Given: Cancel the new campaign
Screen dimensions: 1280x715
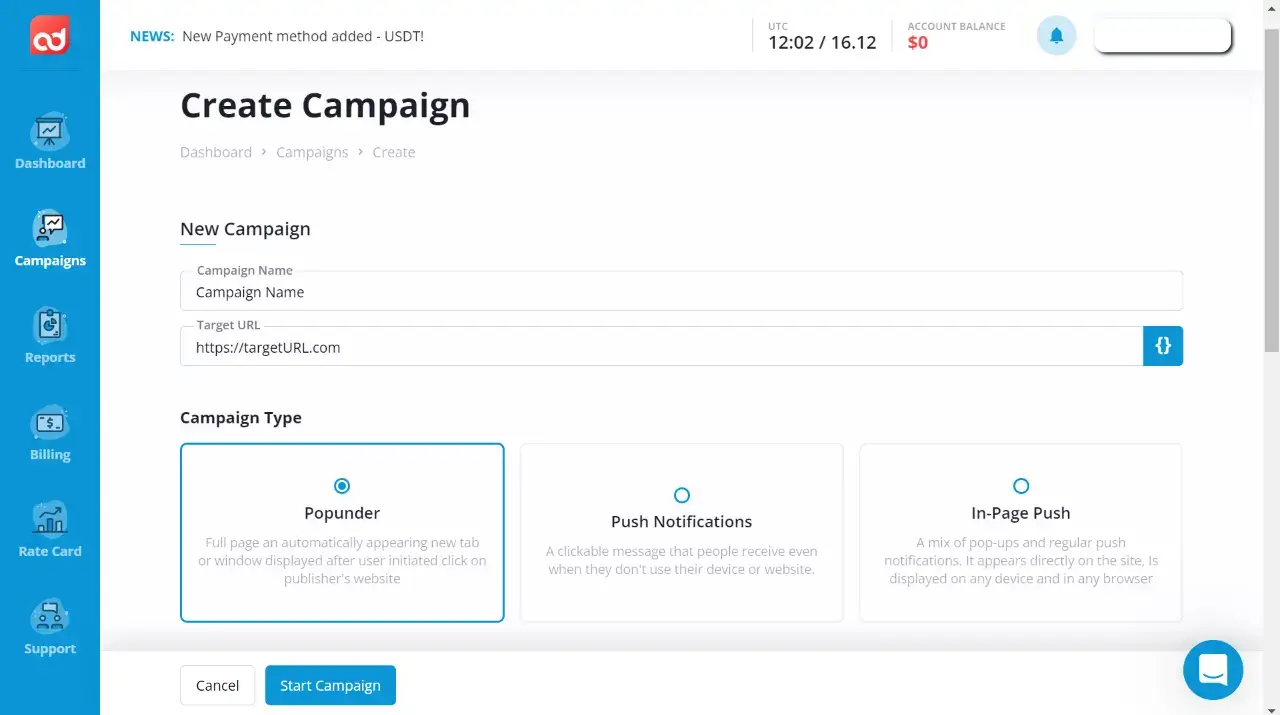Looking at the screenshot, I should point(217,685).
